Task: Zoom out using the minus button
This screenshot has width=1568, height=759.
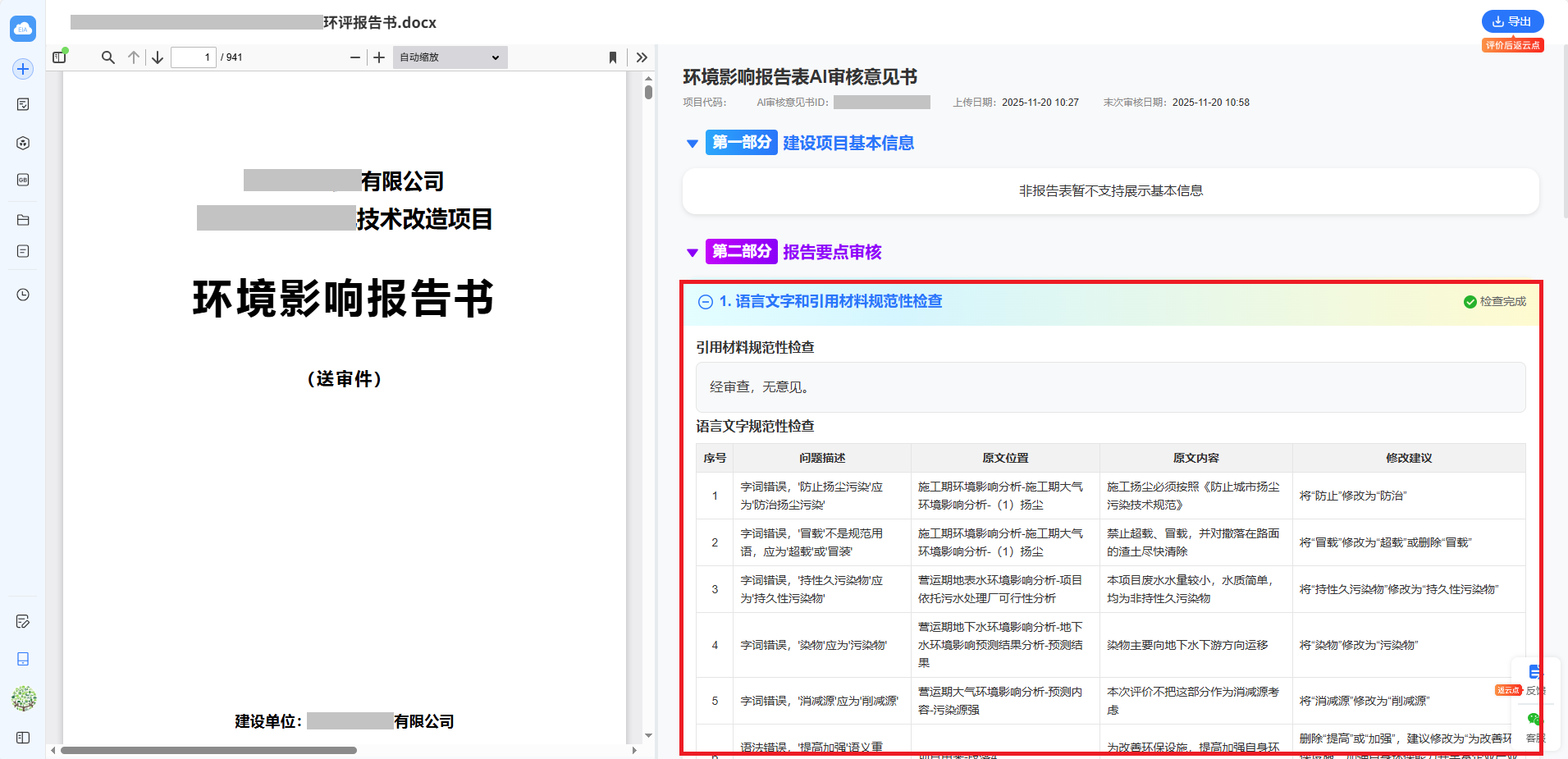Action: pyautogui.click(x=354, y=57)
